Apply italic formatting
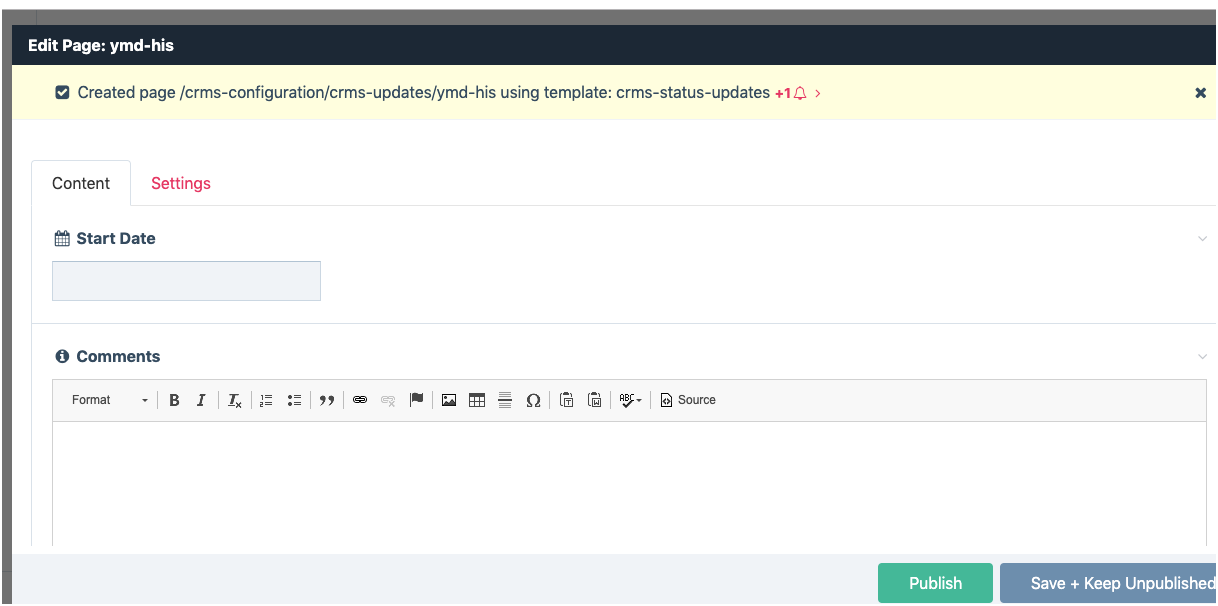Screen dimensions: 1218x606 point(201,400)
